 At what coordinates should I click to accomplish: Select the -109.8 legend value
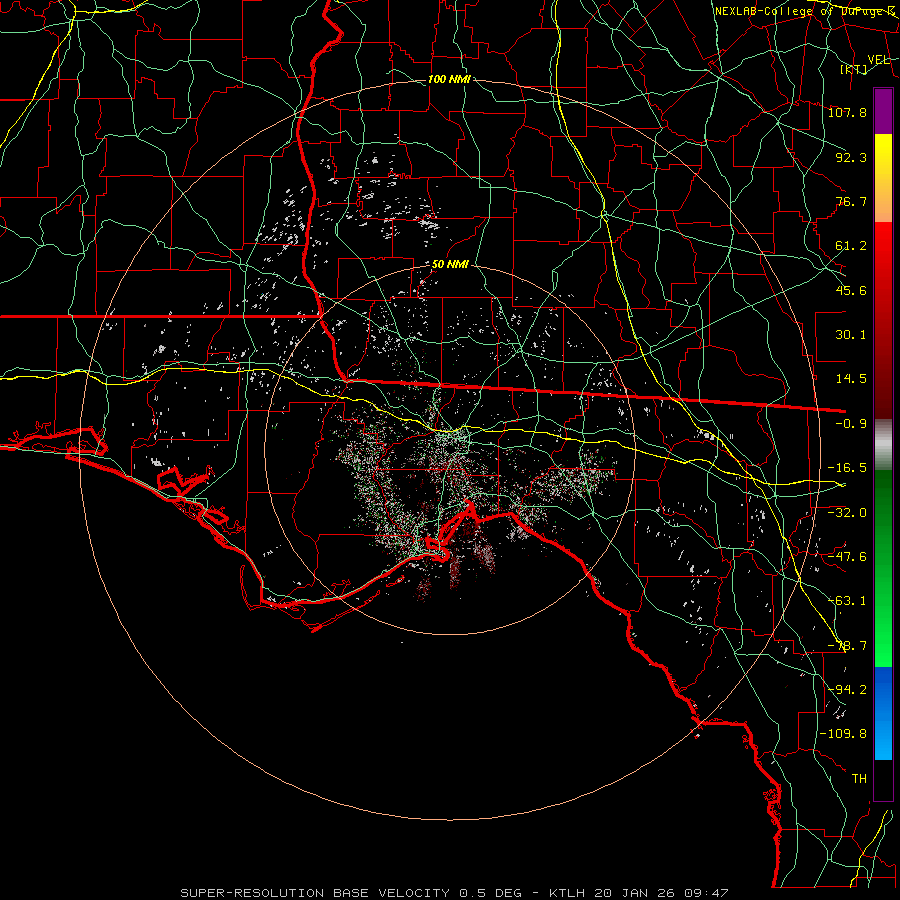(x=843, y=734)
